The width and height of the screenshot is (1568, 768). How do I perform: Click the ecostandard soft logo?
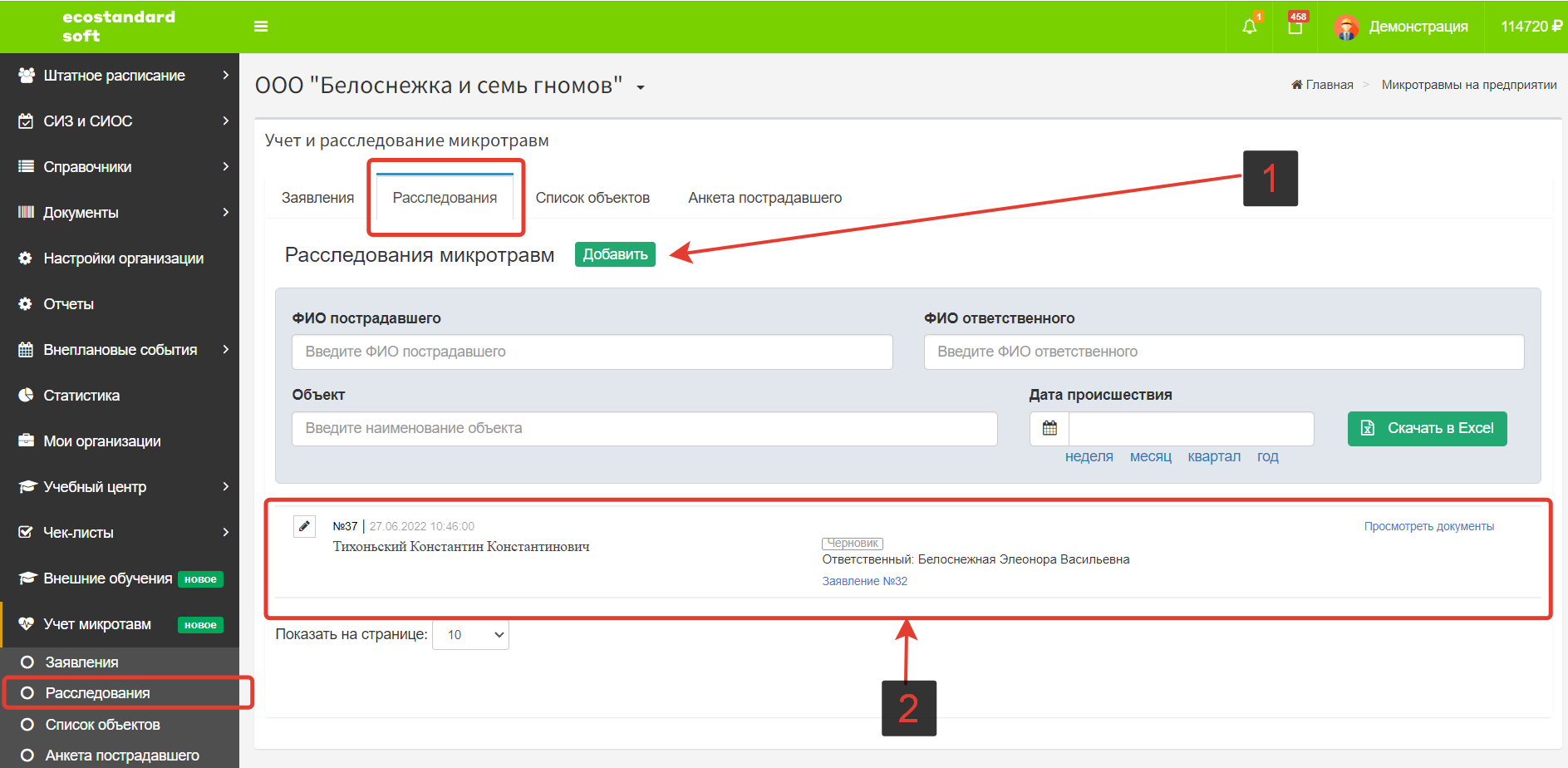pyautogui.click(x=119, y=27)
